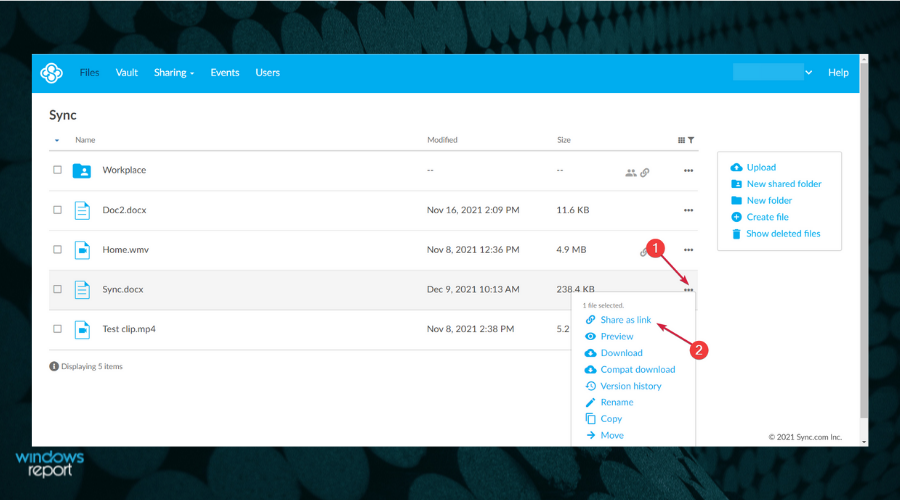This screenshot has height=500, width=900.
Task: Open the Vault tab
Action: (x=127, y=73)
